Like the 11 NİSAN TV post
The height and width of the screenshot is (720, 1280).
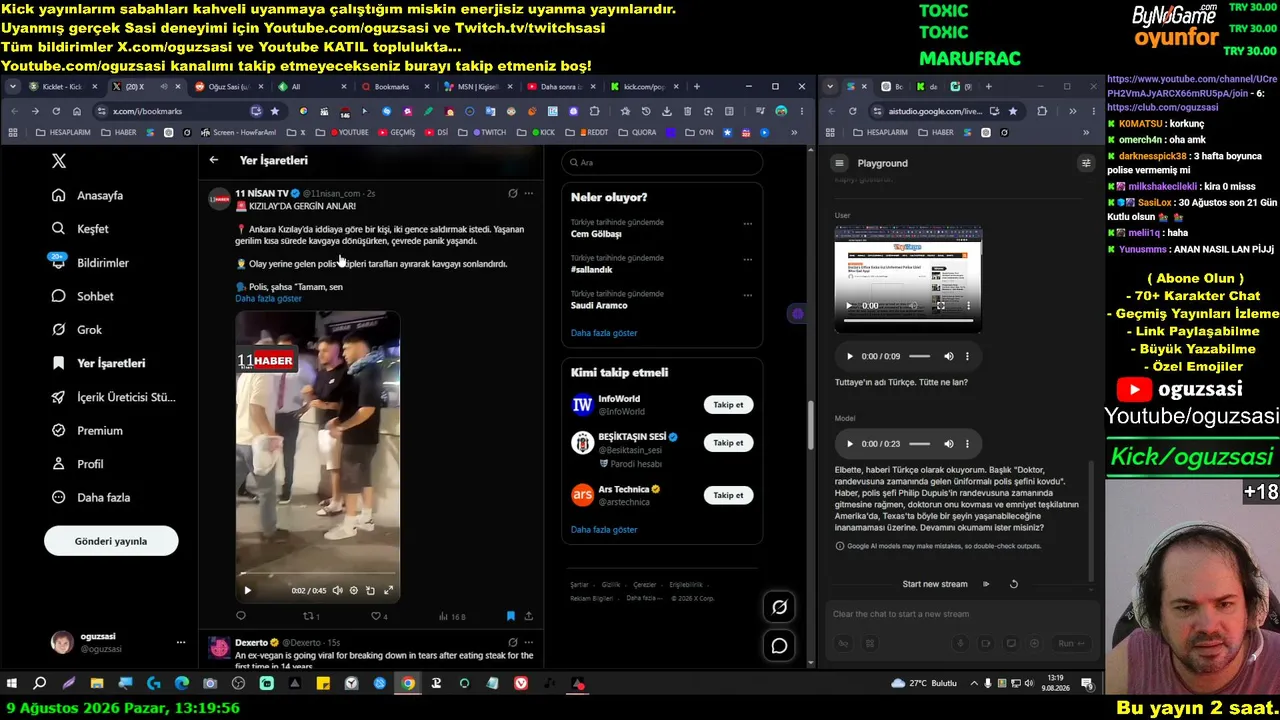click(x=376, y=616)
